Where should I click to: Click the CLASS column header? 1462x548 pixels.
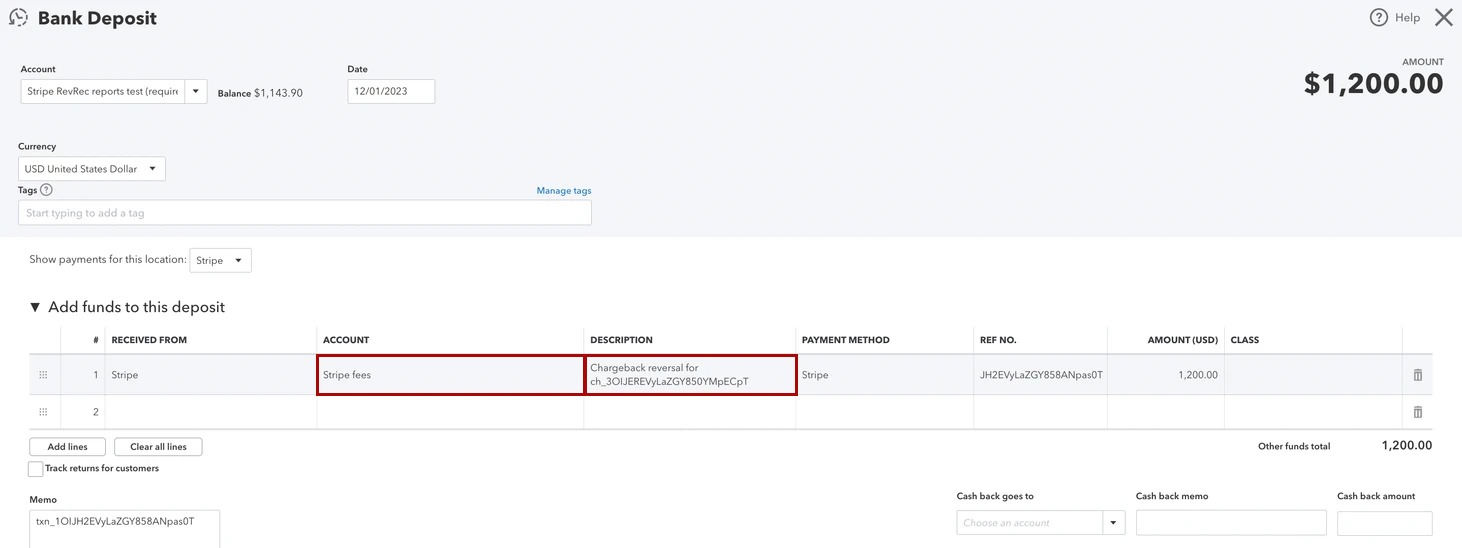pyautogui.click(x=1245, y=340)
